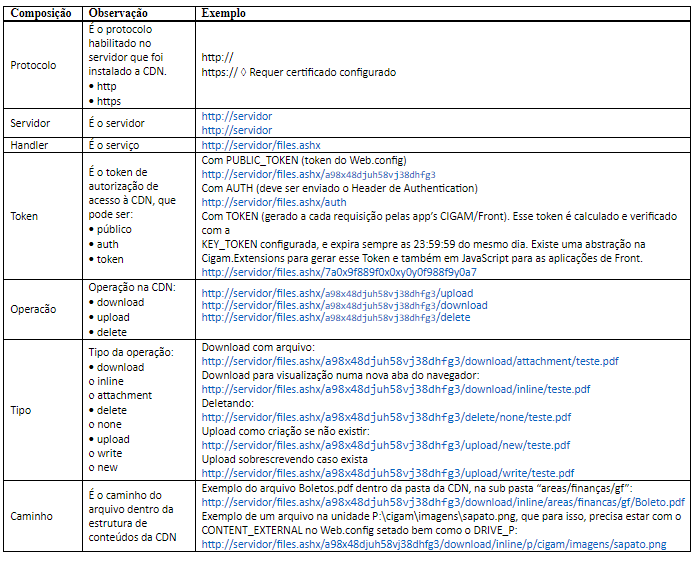Click the 'Download com arquivo:' label
The height and width of the screenshot is (561, 700).
click(x=258, y=347)
